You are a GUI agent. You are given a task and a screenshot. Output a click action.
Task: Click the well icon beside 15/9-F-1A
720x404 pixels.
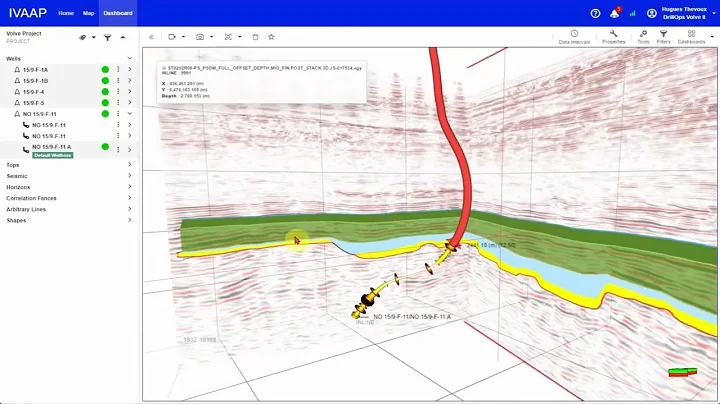[x=17, y=70]
